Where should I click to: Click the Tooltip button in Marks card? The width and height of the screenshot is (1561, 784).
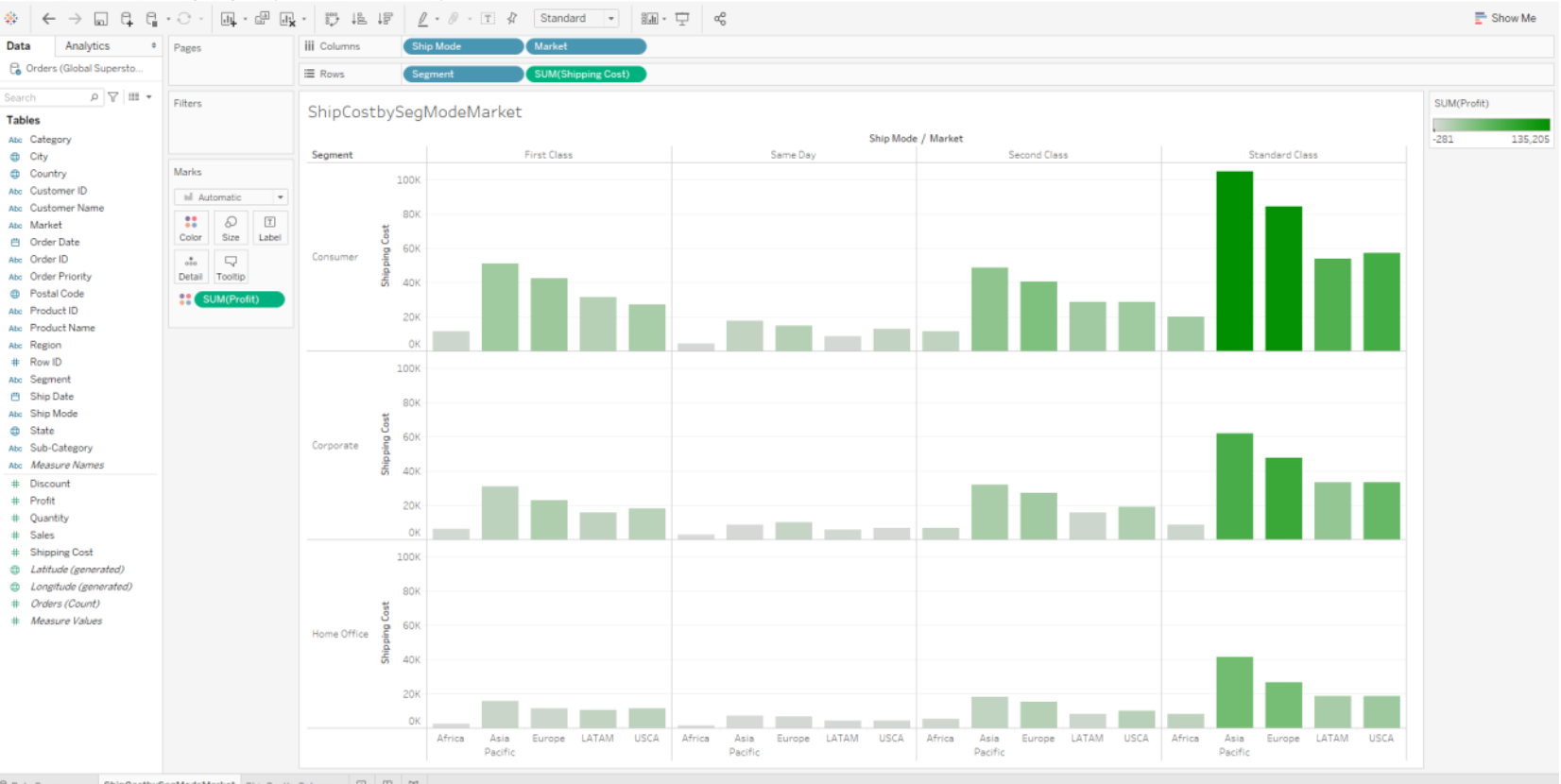[231, 267]
